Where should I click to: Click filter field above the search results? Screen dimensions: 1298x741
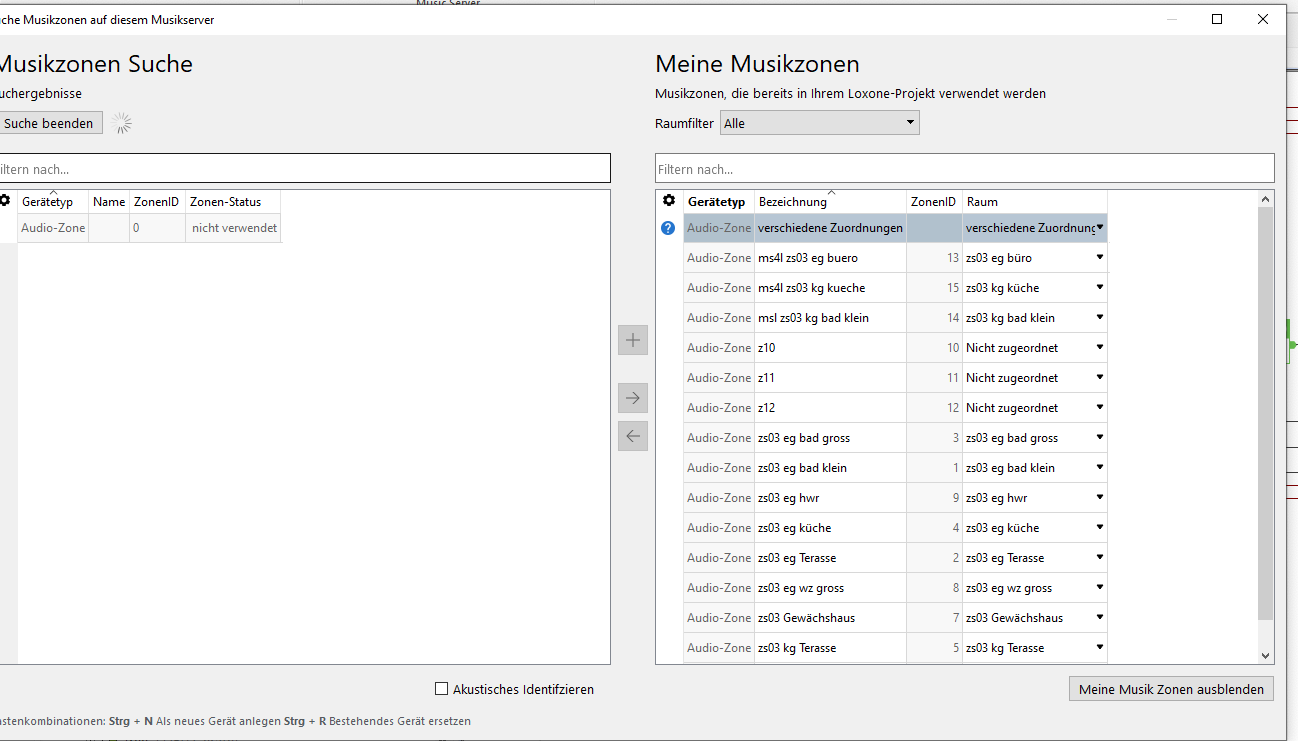pyautogui.click(x=300, y=169)
